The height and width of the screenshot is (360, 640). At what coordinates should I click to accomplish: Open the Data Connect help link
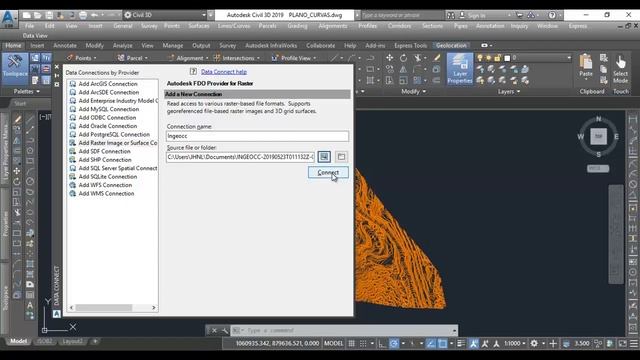(224, 72)
